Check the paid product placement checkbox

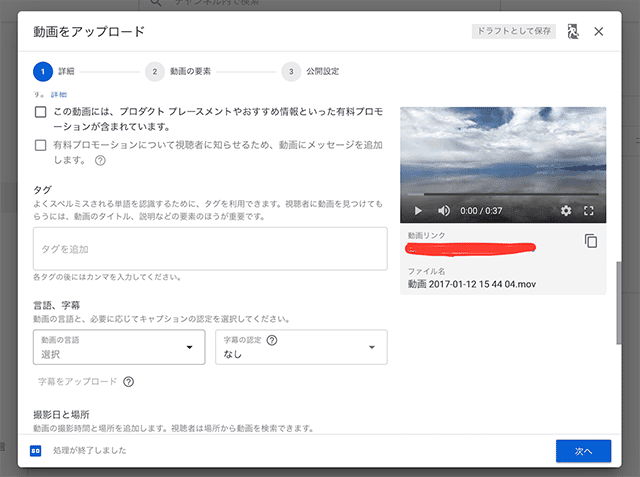(x=40, y=112)
